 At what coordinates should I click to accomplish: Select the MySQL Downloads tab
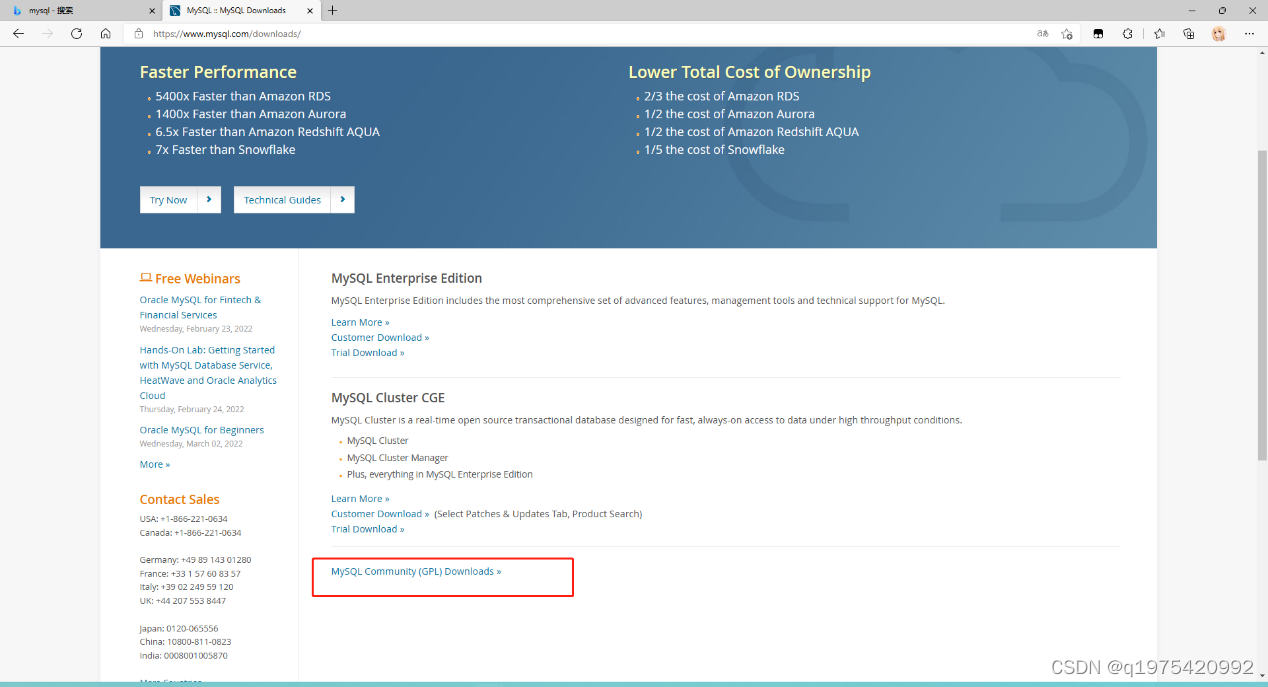tap(240, 10)
